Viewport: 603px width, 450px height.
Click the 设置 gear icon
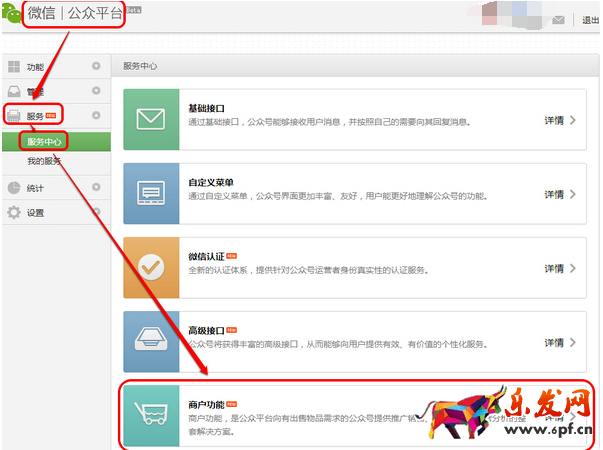[14, 212]
